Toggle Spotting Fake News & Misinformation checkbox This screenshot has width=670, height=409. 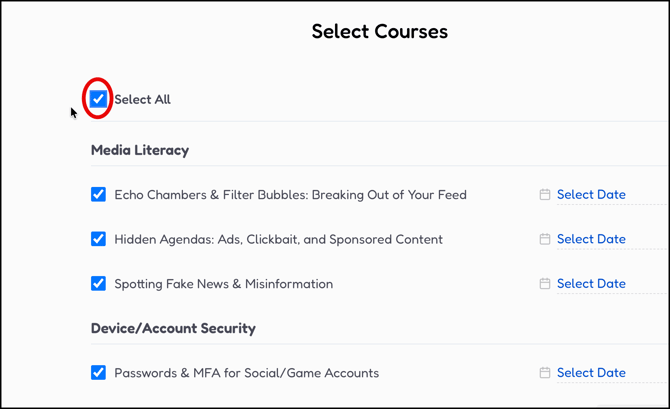coord(98,284)
